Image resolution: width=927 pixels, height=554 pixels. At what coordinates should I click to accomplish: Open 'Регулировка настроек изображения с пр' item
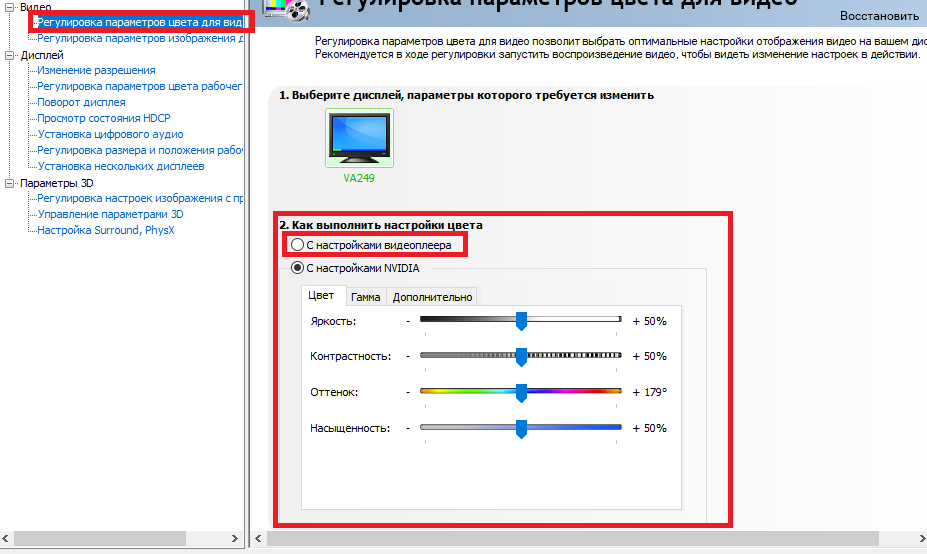(140, 198)
